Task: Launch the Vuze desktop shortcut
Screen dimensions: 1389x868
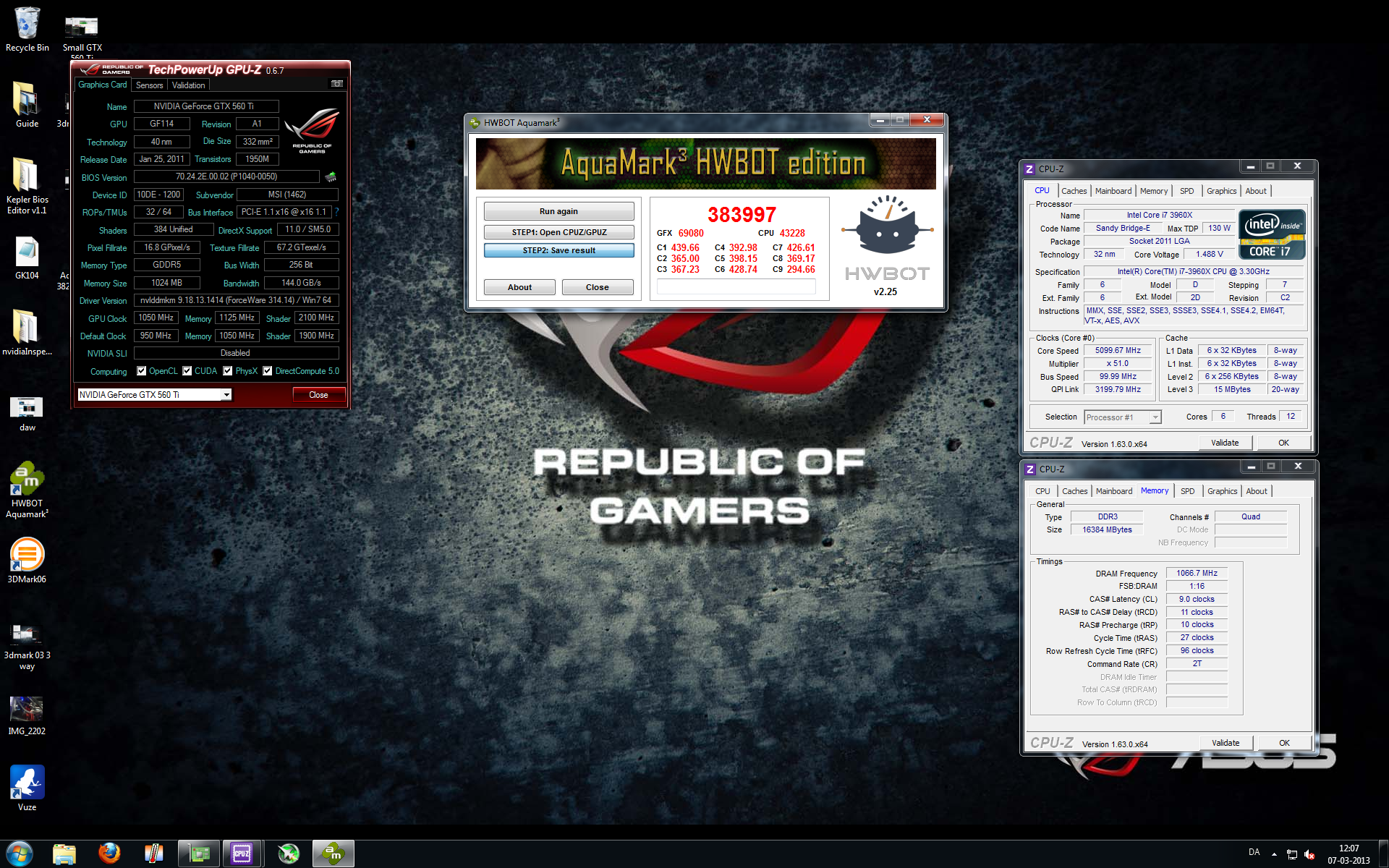Action: point(27,788)
